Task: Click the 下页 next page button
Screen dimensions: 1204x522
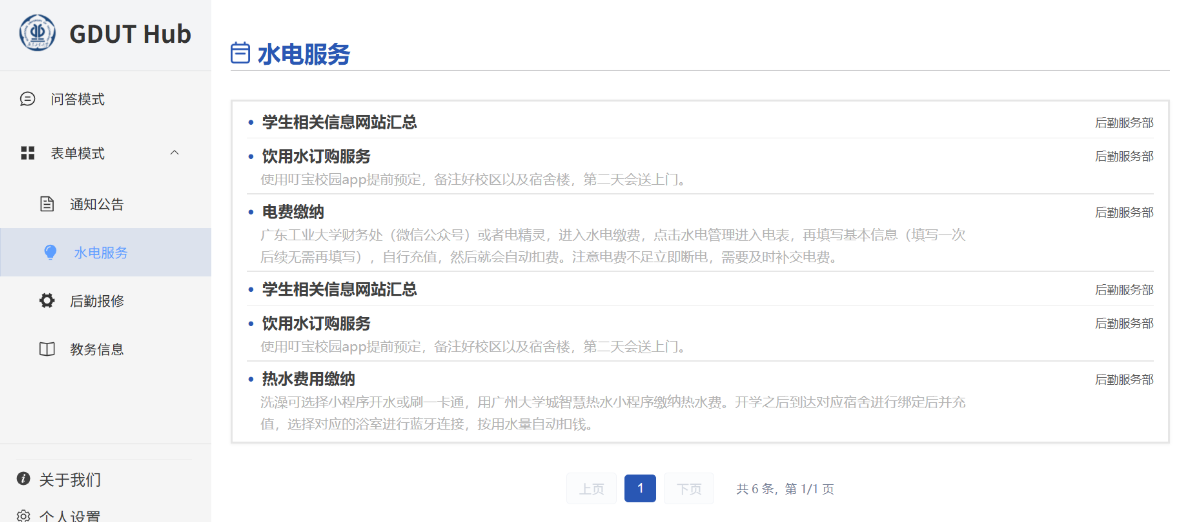Action: pos(689,489)
